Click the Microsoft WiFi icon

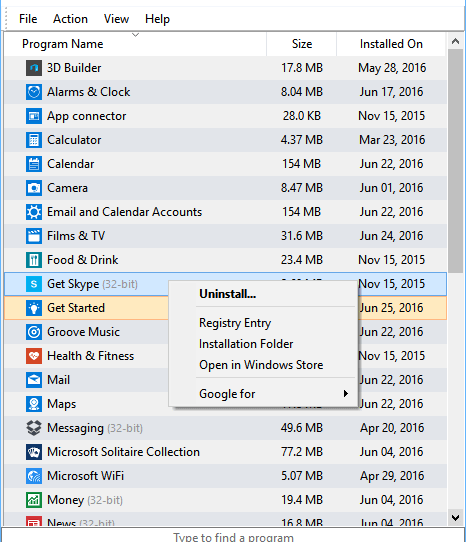[x=34, y=476]
